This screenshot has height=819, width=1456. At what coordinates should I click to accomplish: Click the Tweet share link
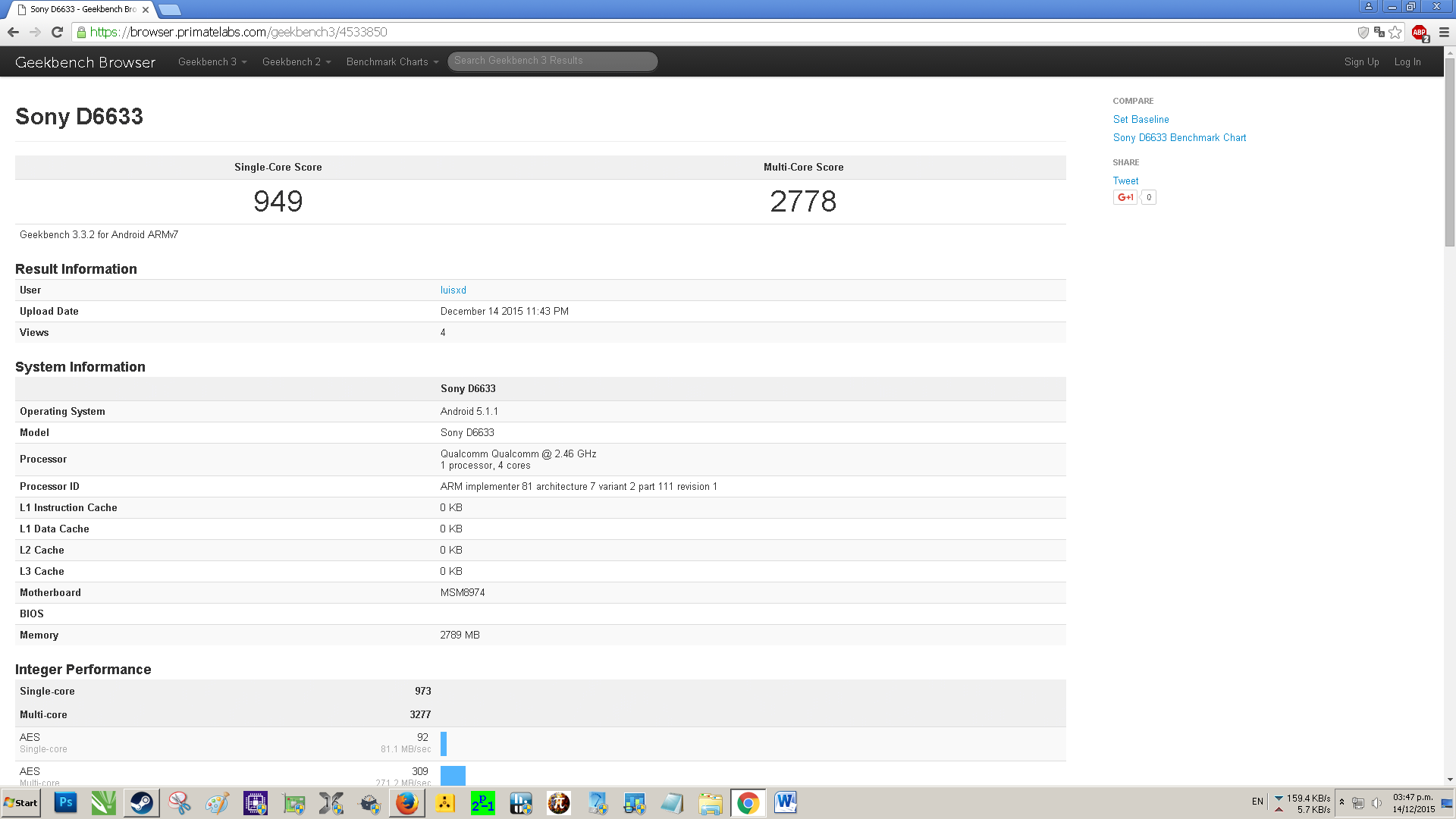click(1125, 180)
